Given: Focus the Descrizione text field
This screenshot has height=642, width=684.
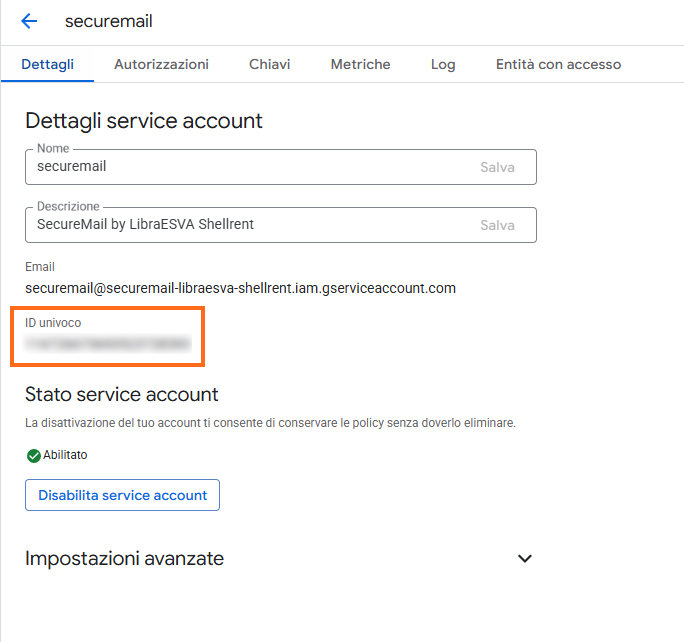Looking at the screenshot, I should (250, 225).
